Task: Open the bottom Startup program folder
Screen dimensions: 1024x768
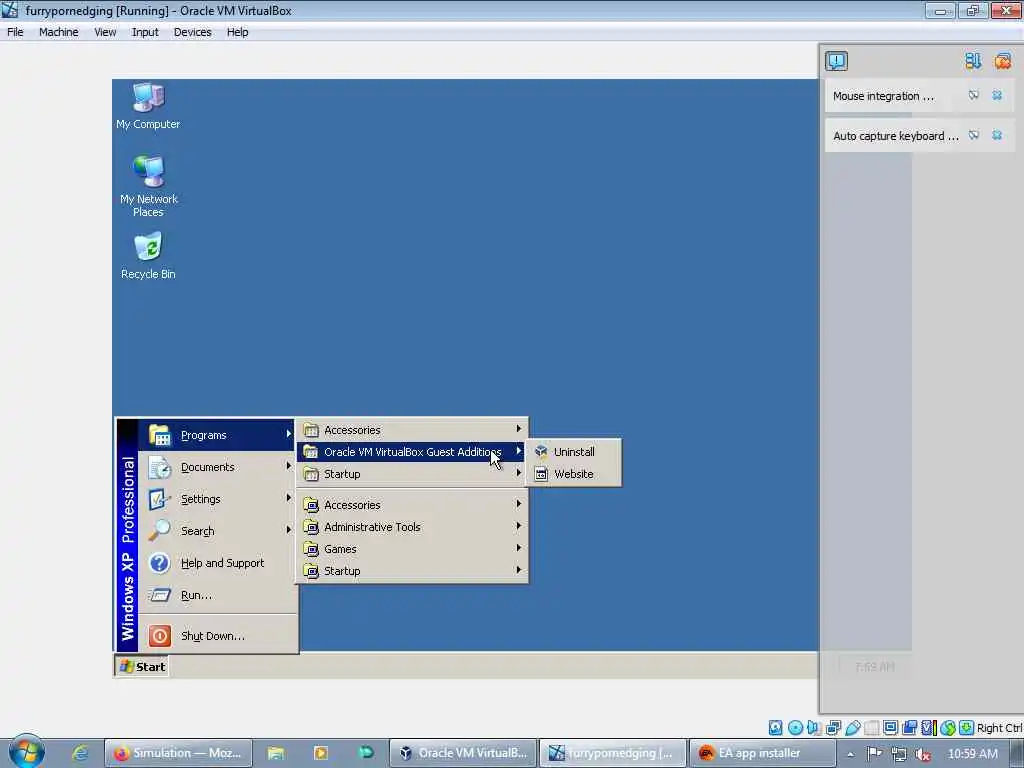Action: (411, 571)
